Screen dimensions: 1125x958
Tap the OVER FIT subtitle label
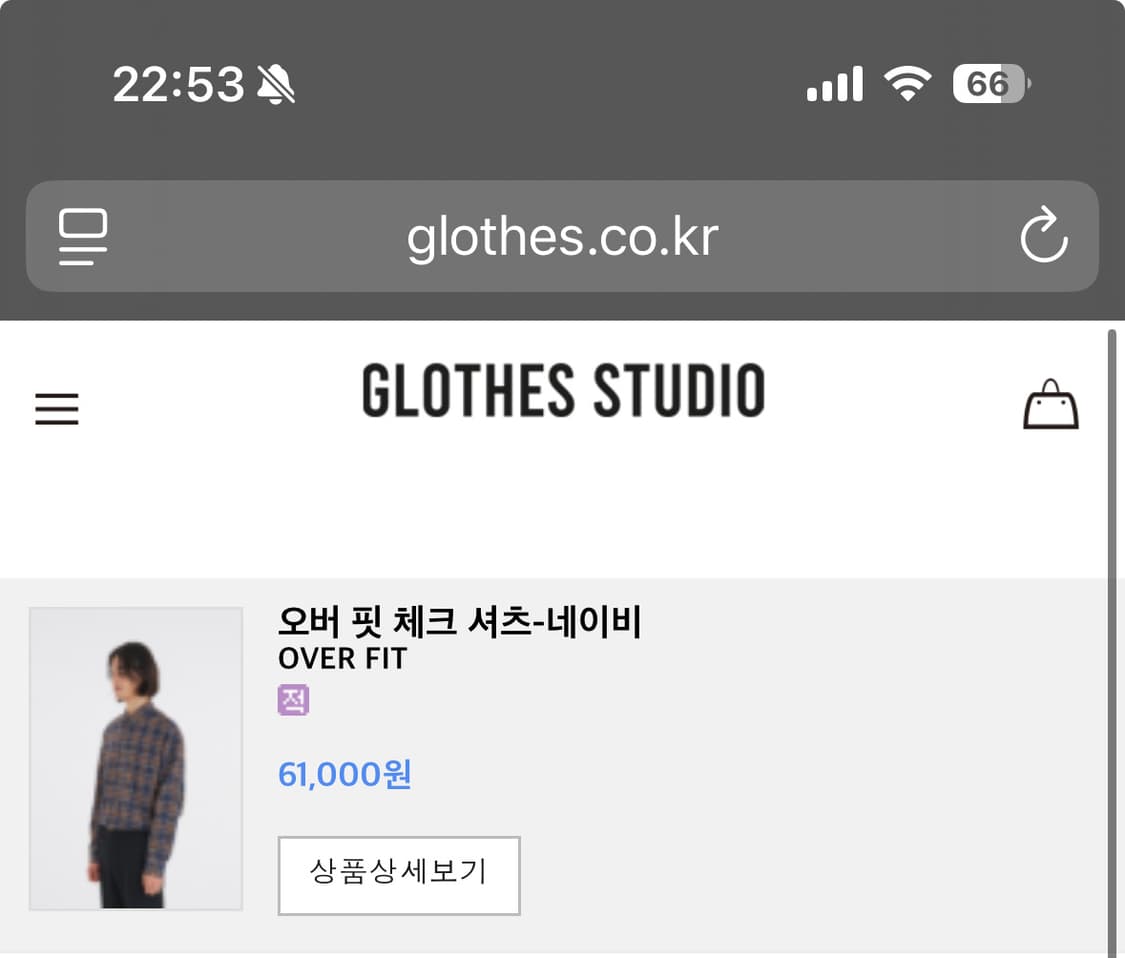coord(342,659)
